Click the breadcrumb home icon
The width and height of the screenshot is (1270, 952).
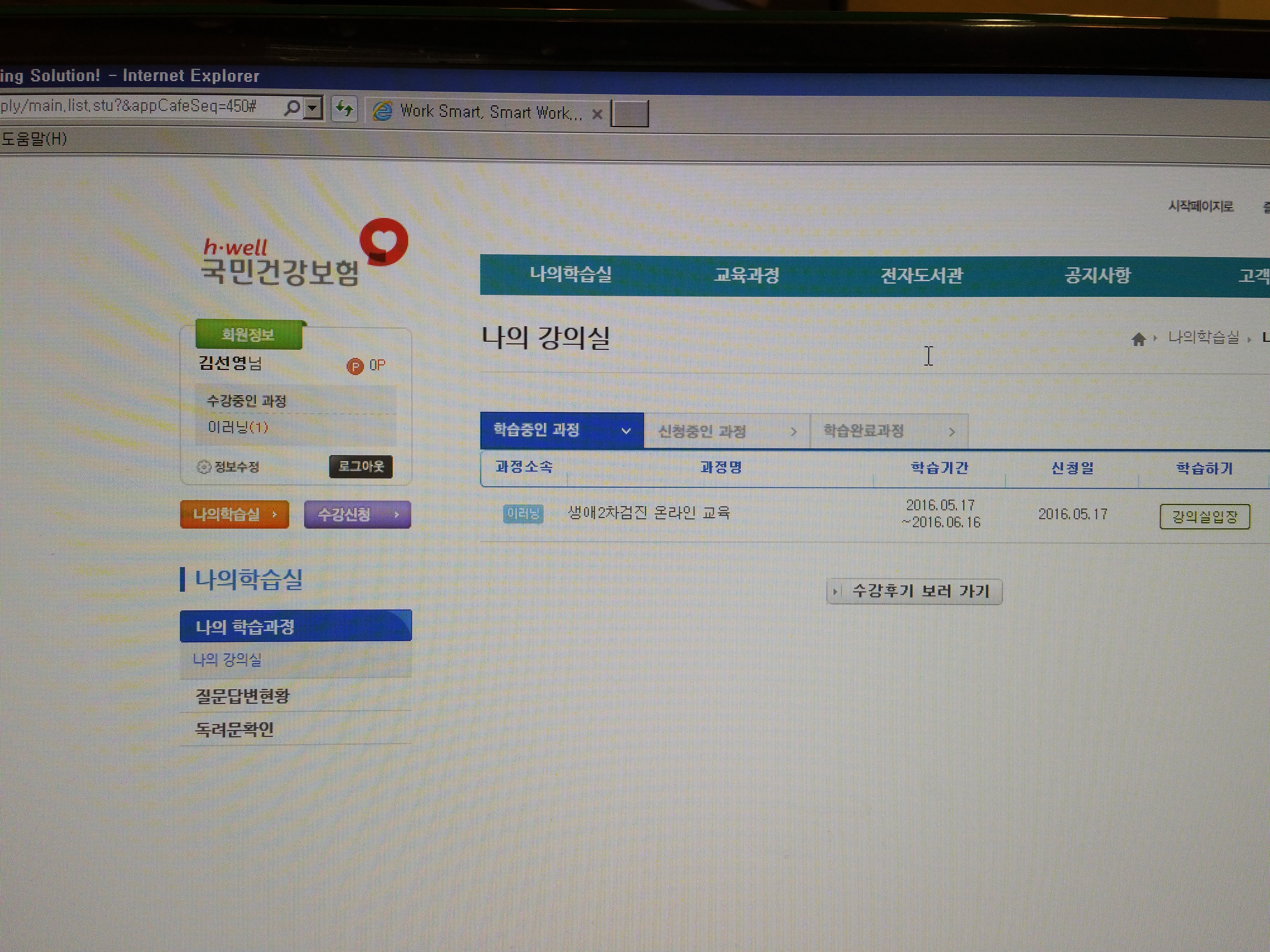tap(1139, 340)
